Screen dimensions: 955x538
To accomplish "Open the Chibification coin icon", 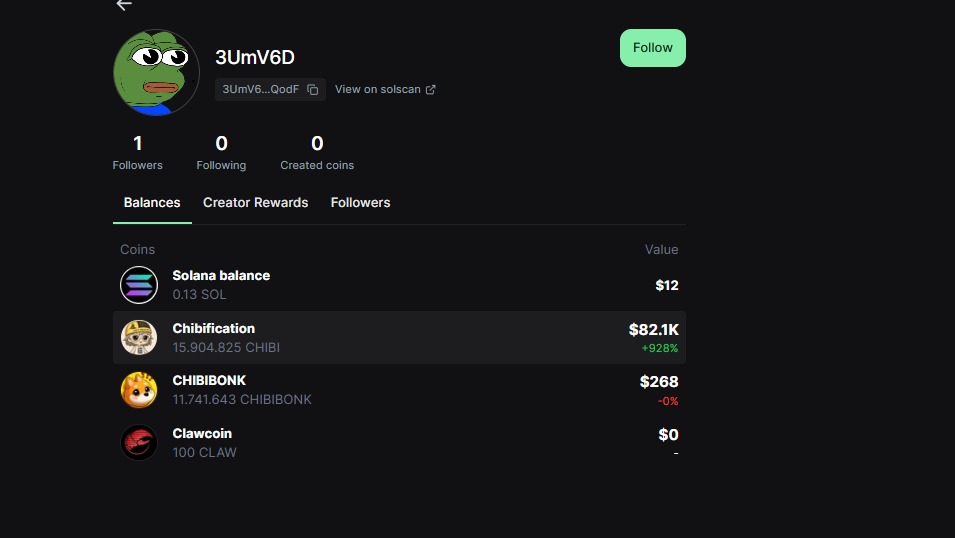I will [139, 338].
